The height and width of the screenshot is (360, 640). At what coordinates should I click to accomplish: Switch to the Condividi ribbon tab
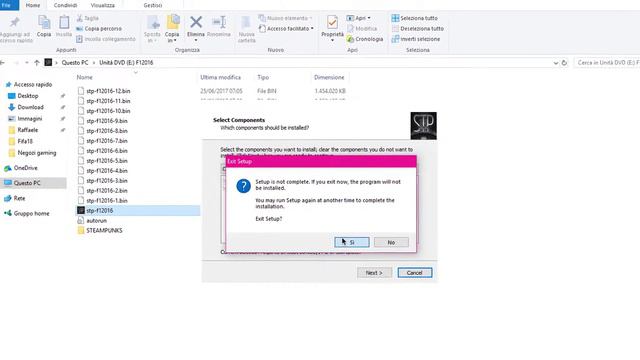point(65,5)
